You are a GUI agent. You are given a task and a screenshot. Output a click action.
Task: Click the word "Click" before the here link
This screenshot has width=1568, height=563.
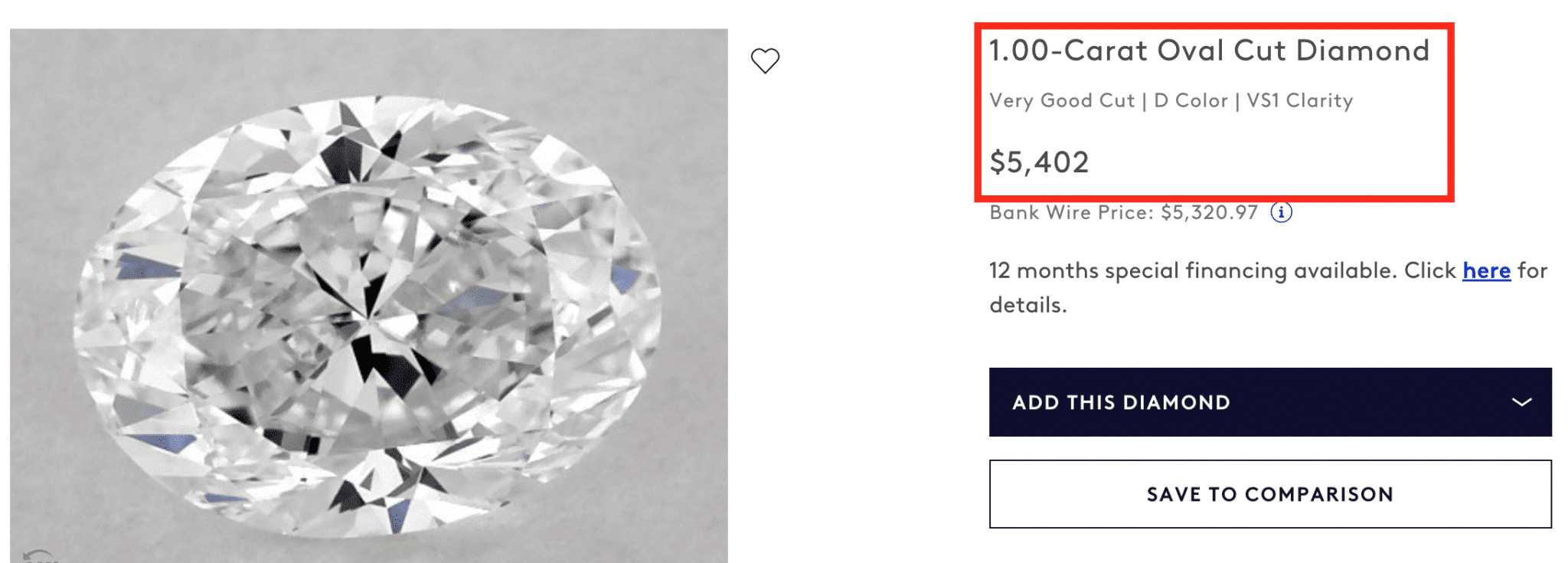(1429, 270)
